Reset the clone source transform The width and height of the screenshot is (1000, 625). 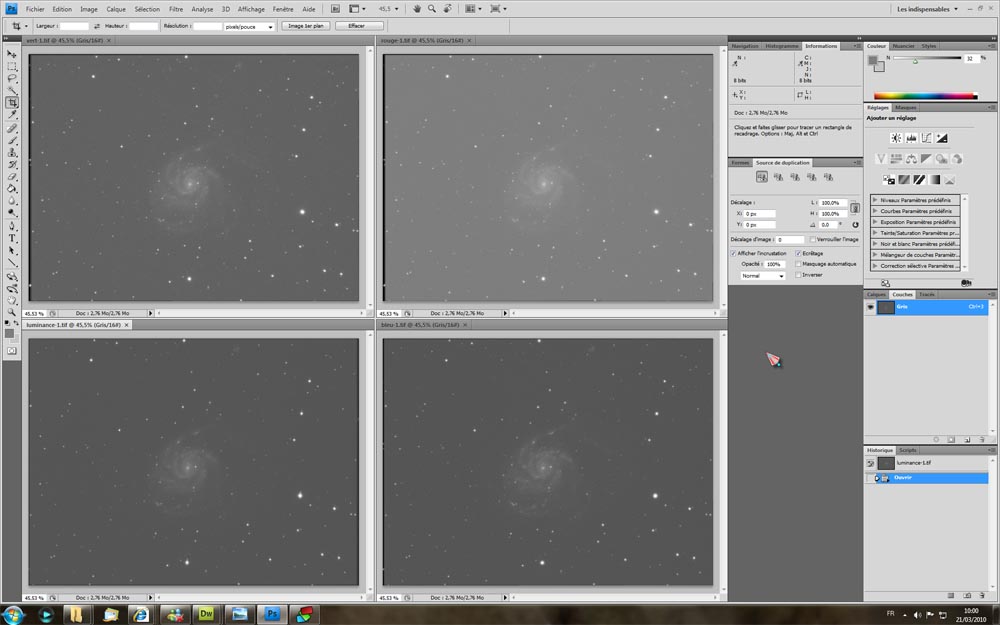point(856,225)
